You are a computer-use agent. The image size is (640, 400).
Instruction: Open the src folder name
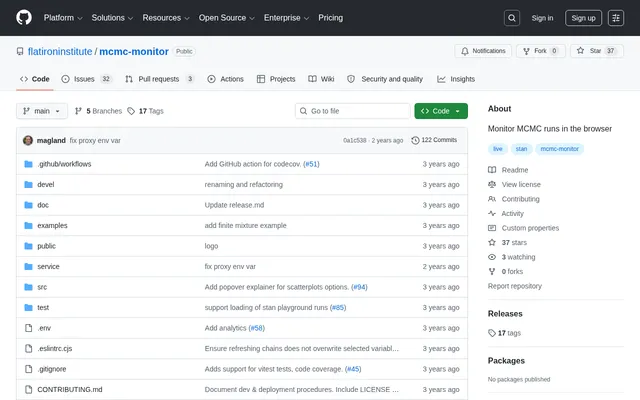[x=42, y=287]
